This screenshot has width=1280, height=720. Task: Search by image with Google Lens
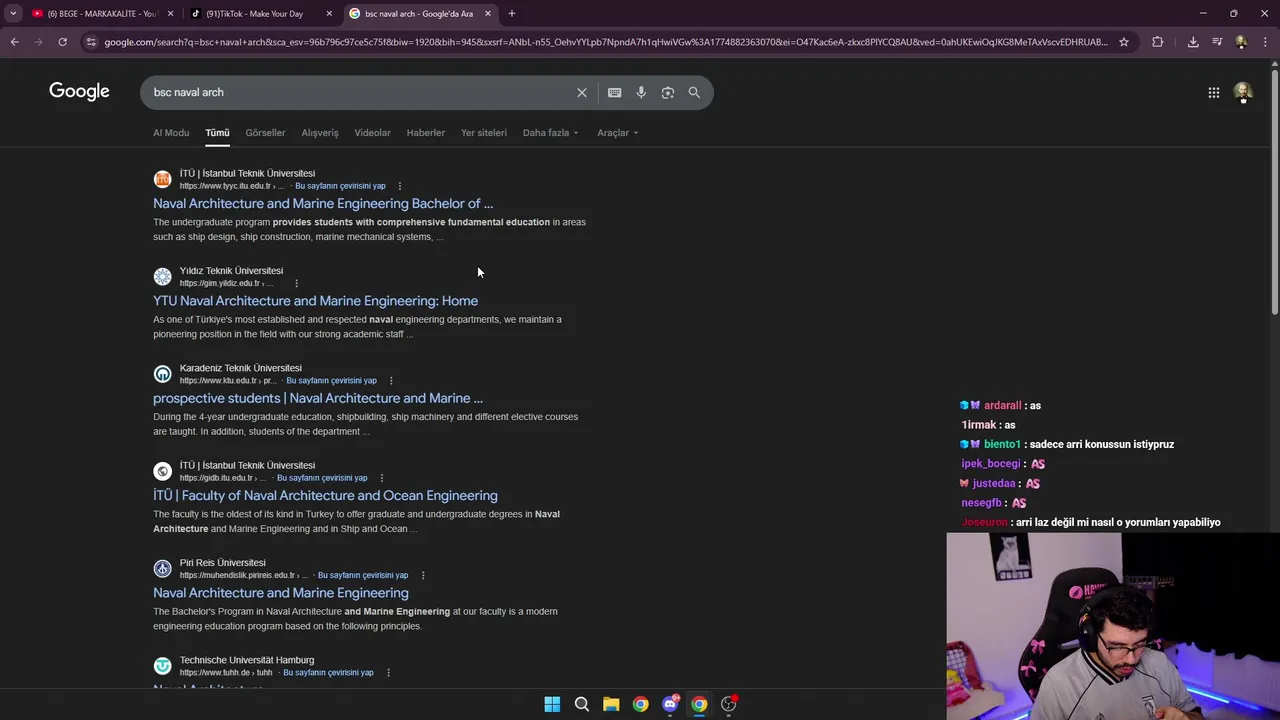(667, 92)
